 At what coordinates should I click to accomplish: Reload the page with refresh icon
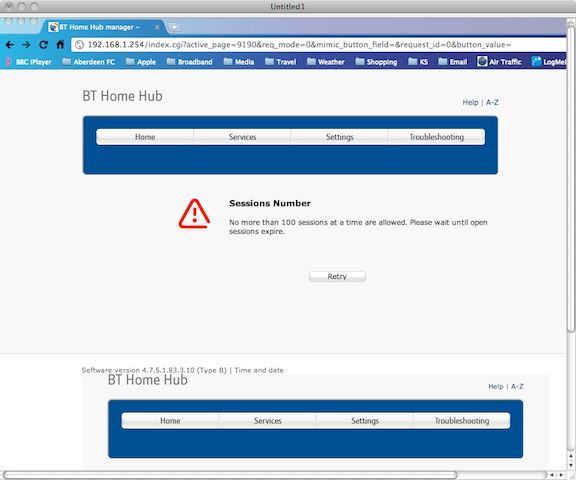pyautogui.click(x=43, y=45)
